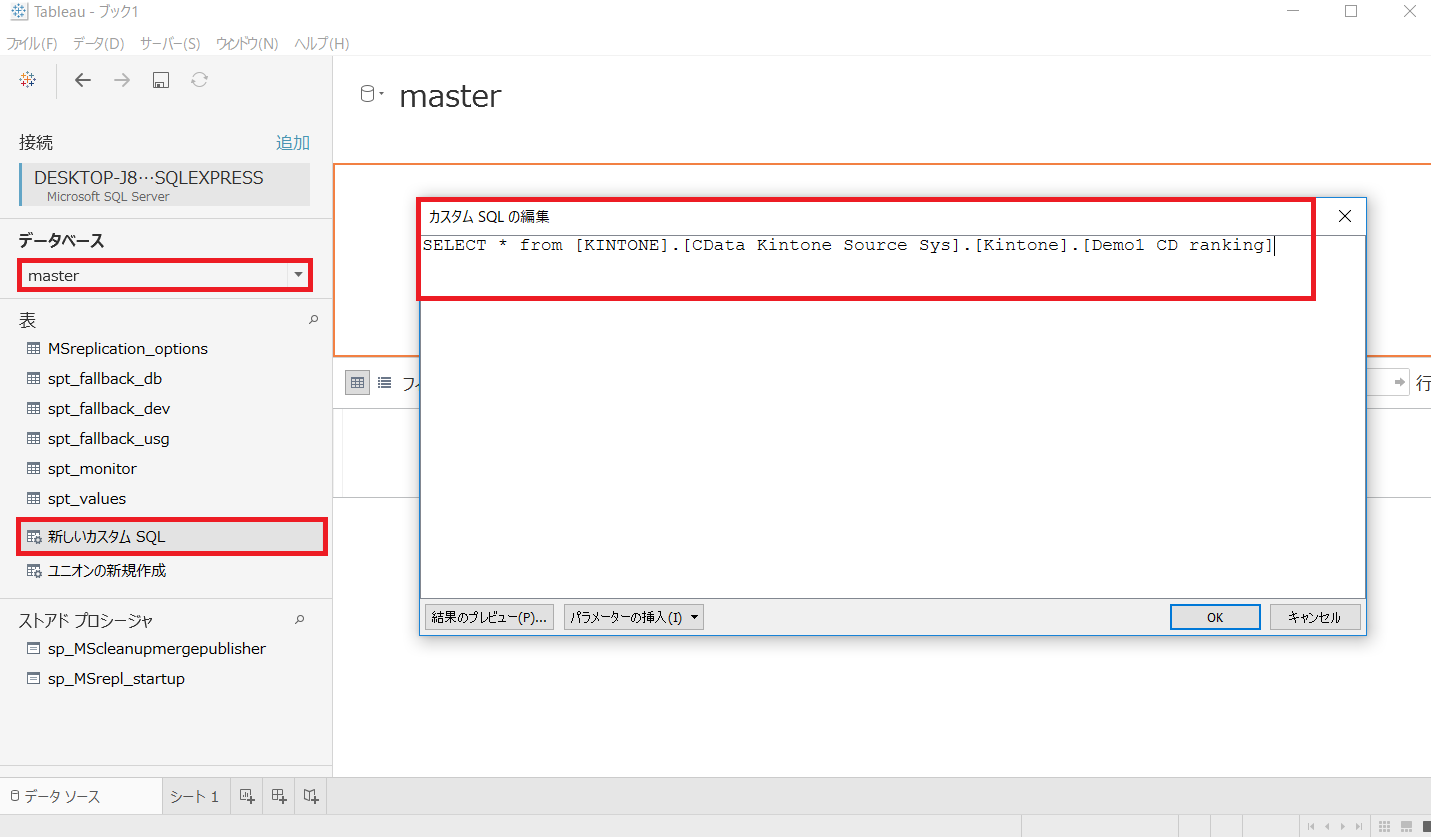Open the パラメーターの挿入 dropdown
Screen dimensions: 1431x837
pyautogui.click(x=633, y=616)
